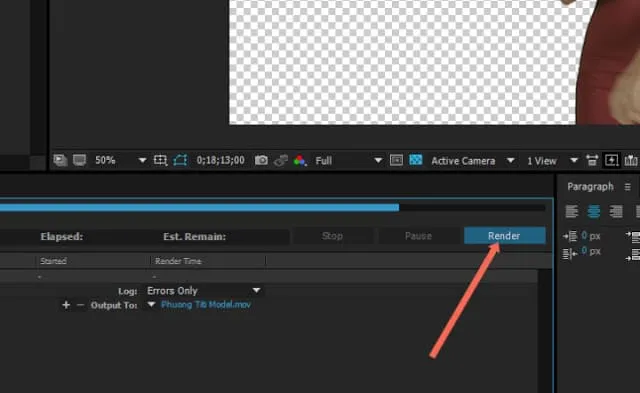Remove output module with minus icon
The height and width of the screenshot is (393, 640).
pyautogui.click(x=80, y=305)
